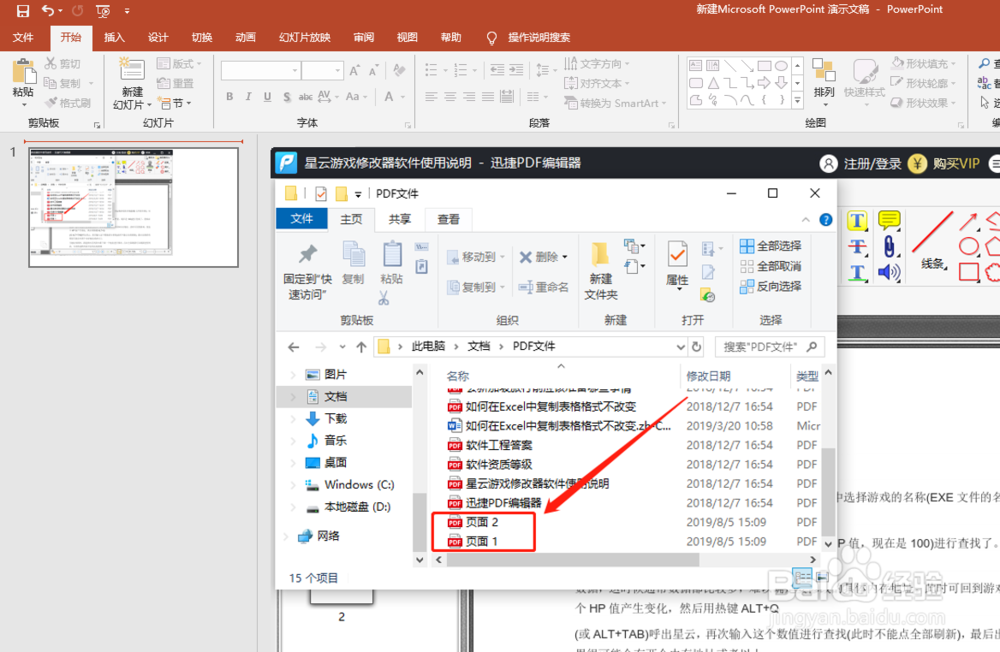Open Properties in the Explorer ribbon
1000x652 pixels.
coord(677,264)
